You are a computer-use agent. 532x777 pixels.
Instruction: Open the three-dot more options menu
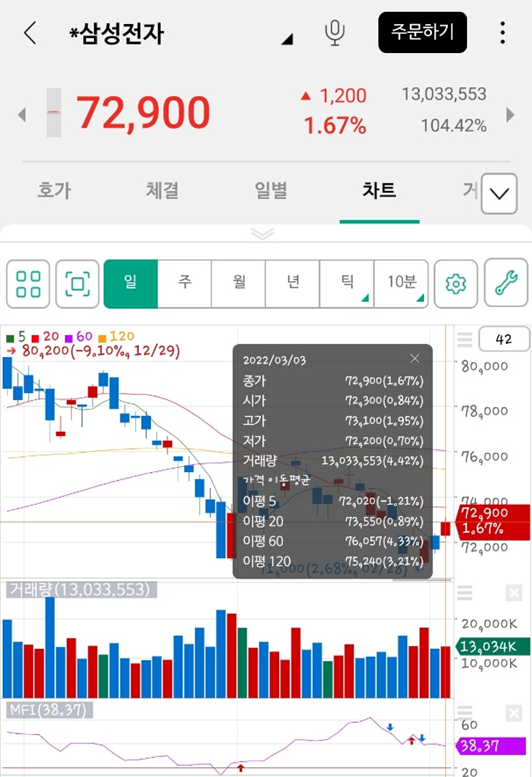(502, 33)
